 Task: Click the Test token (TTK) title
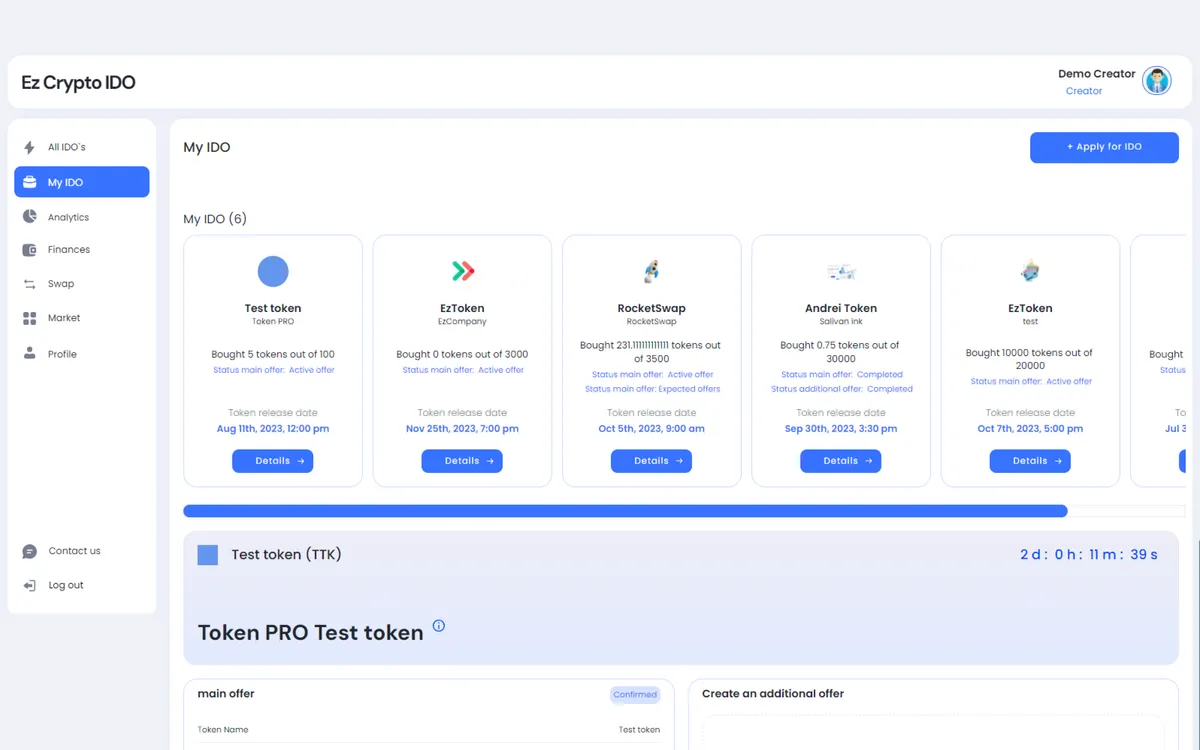pyautogui.click(x=286, y=555)
